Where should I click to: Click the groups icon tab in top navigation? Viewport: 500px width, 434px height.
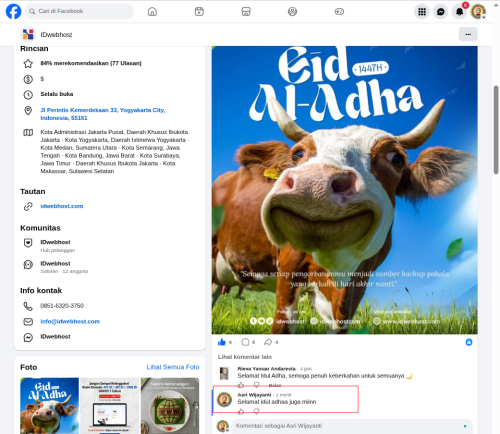coord(292,12)
